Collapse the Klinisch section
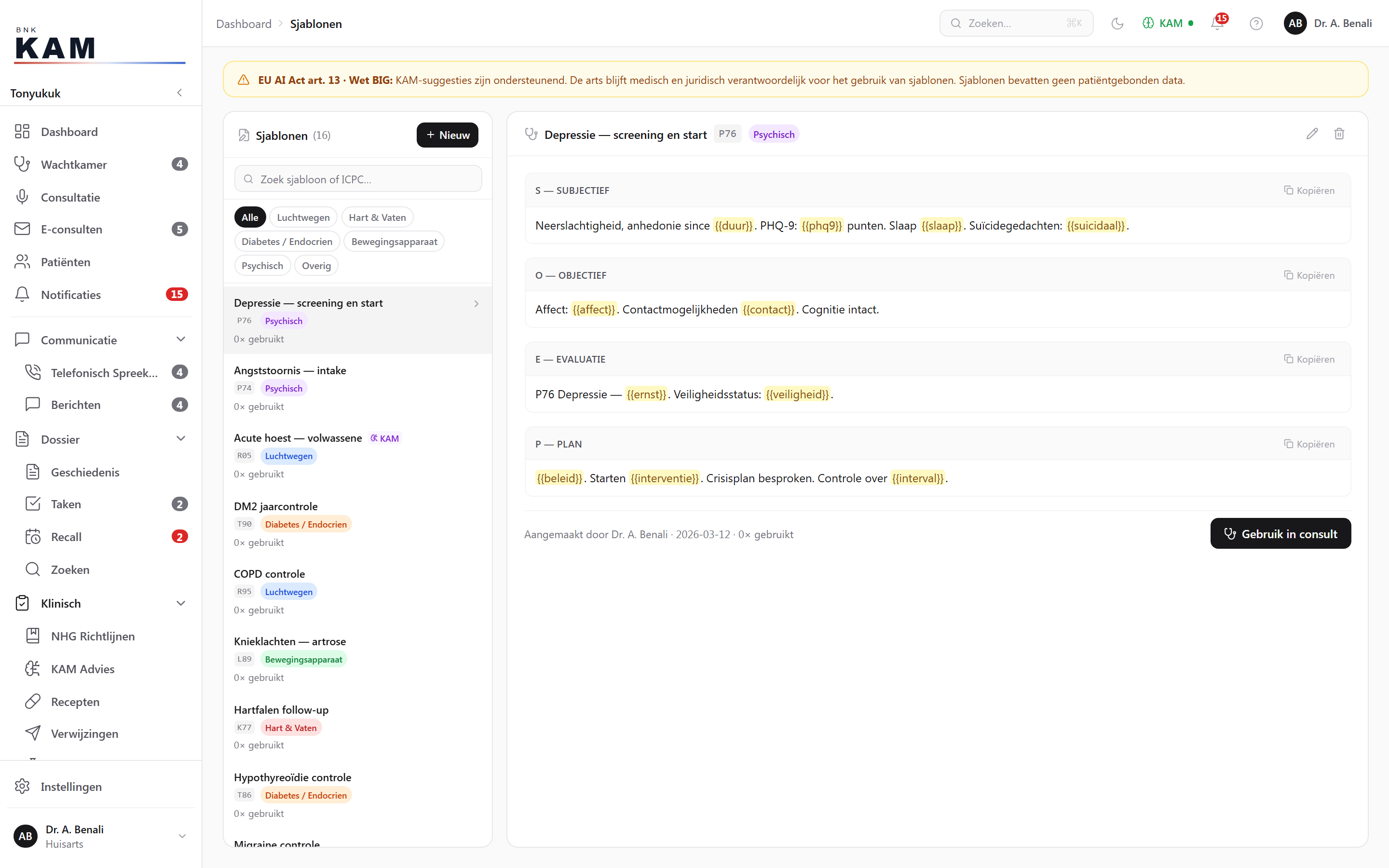This screenshot has width=1389, height=868. point(181,603)
